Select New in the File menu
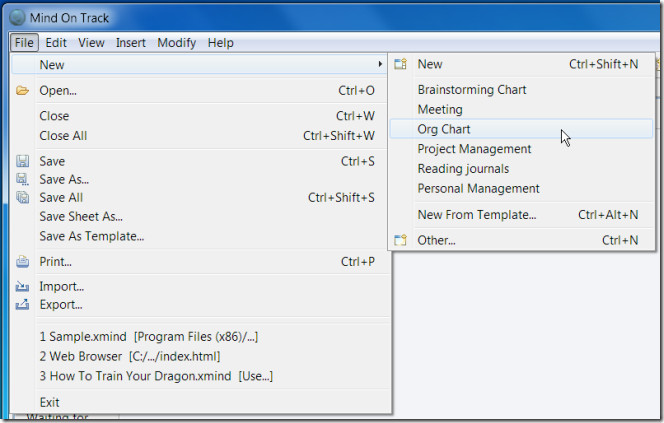Viewport: 664px width, 423px height. tap(199, 64)
